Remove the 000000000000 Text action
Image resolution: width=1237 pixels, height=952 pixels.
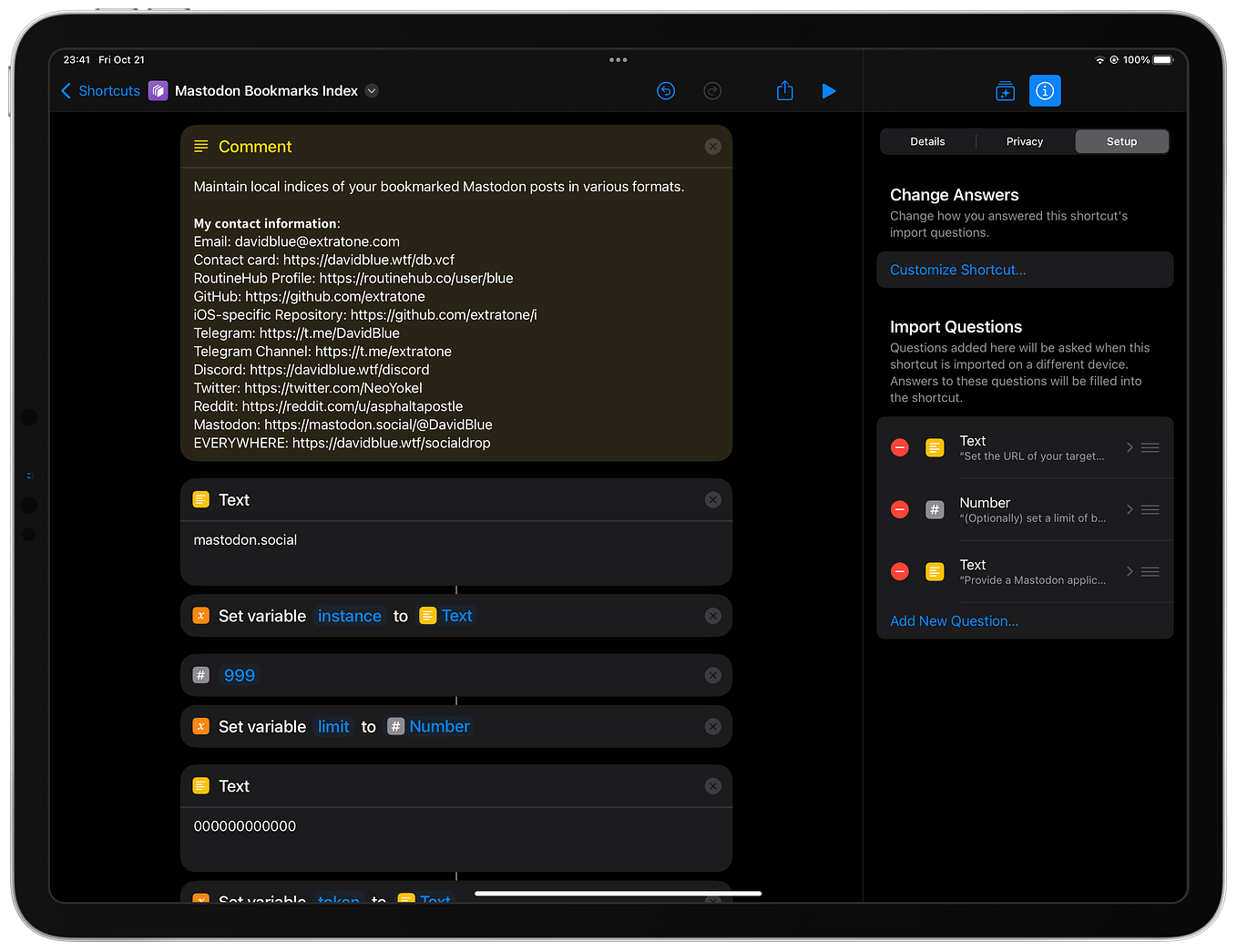713,786
